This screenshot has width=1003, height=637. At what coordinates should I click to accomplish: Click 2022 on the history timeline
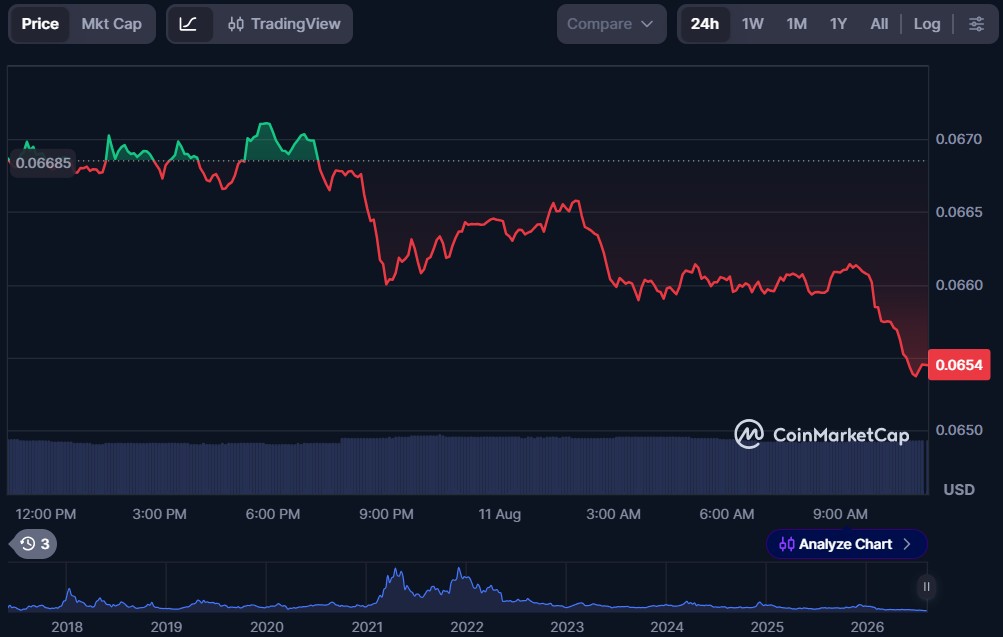pyautogui.click(x=467, y=627)
